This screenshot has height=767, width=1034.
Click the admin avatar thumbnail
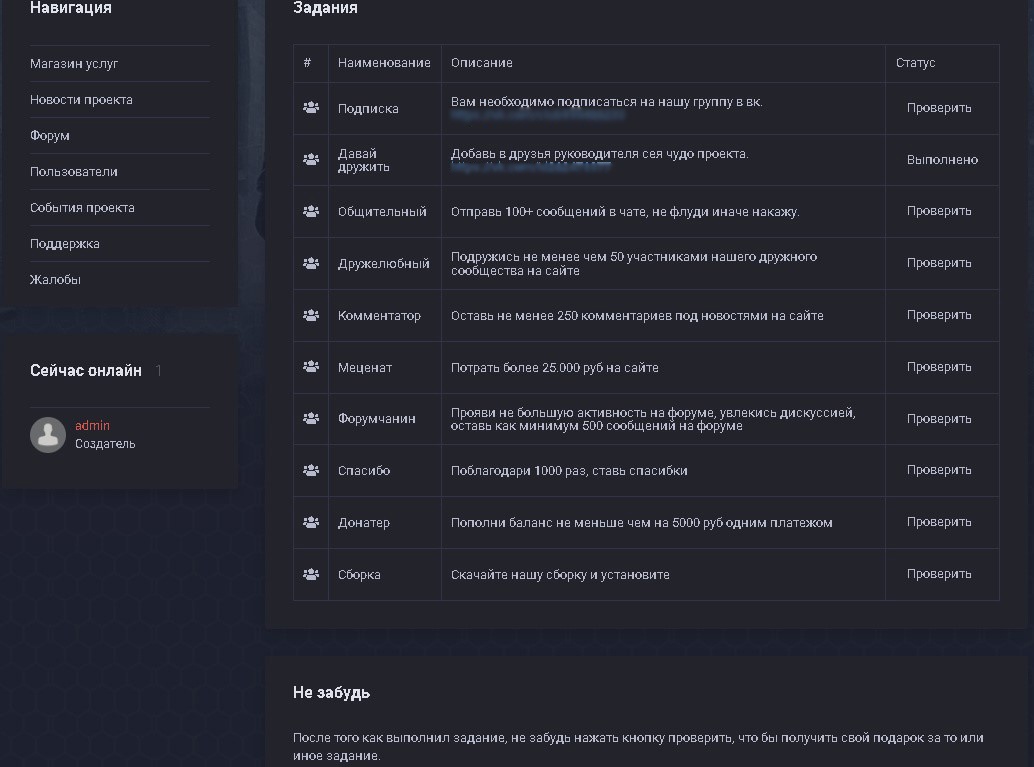click(48, 434)
